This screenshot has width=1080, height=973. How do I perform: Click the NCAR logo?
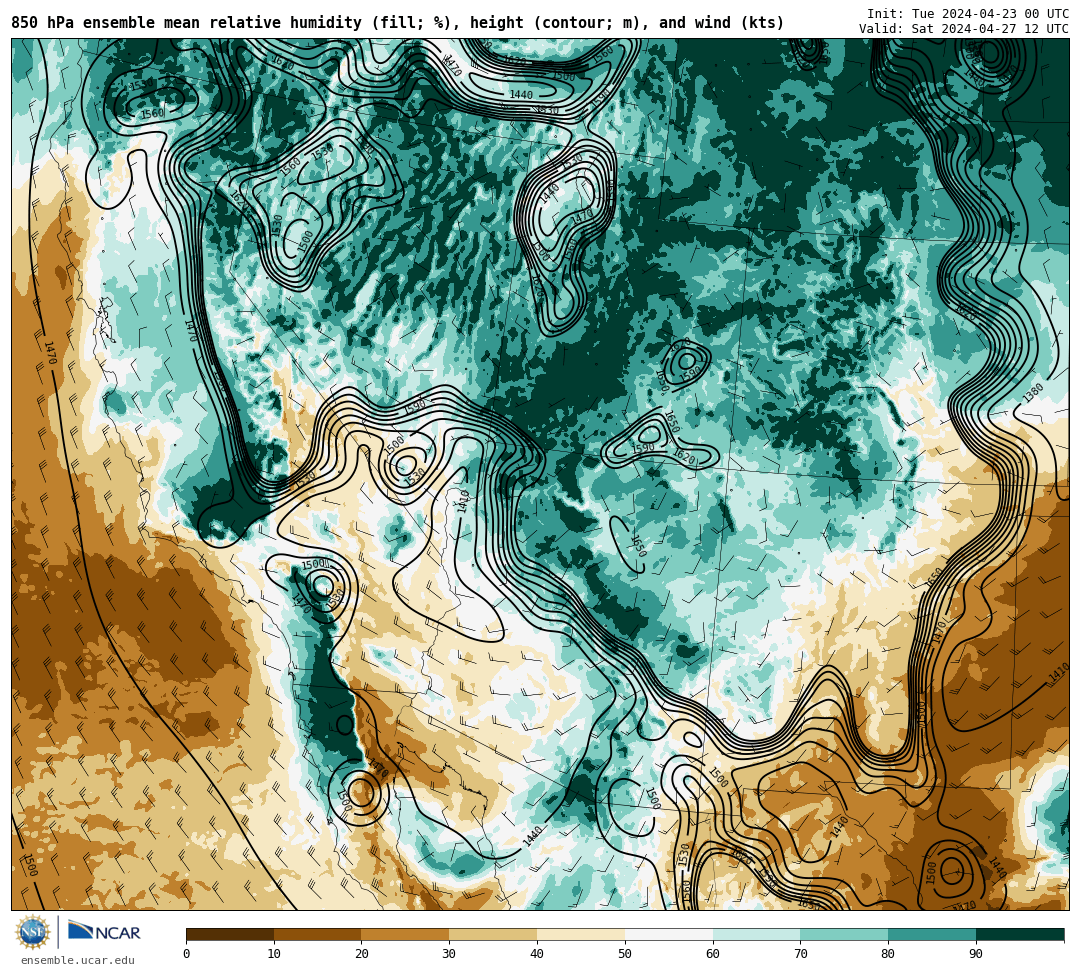[x=104, y=931]
